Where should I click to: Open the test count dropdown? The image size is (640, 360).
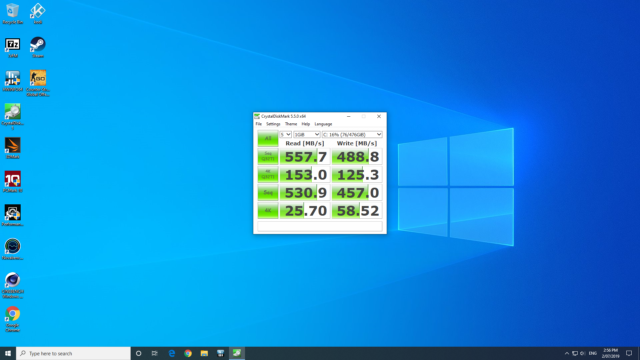pyautogui.click(x=285, y=134)
